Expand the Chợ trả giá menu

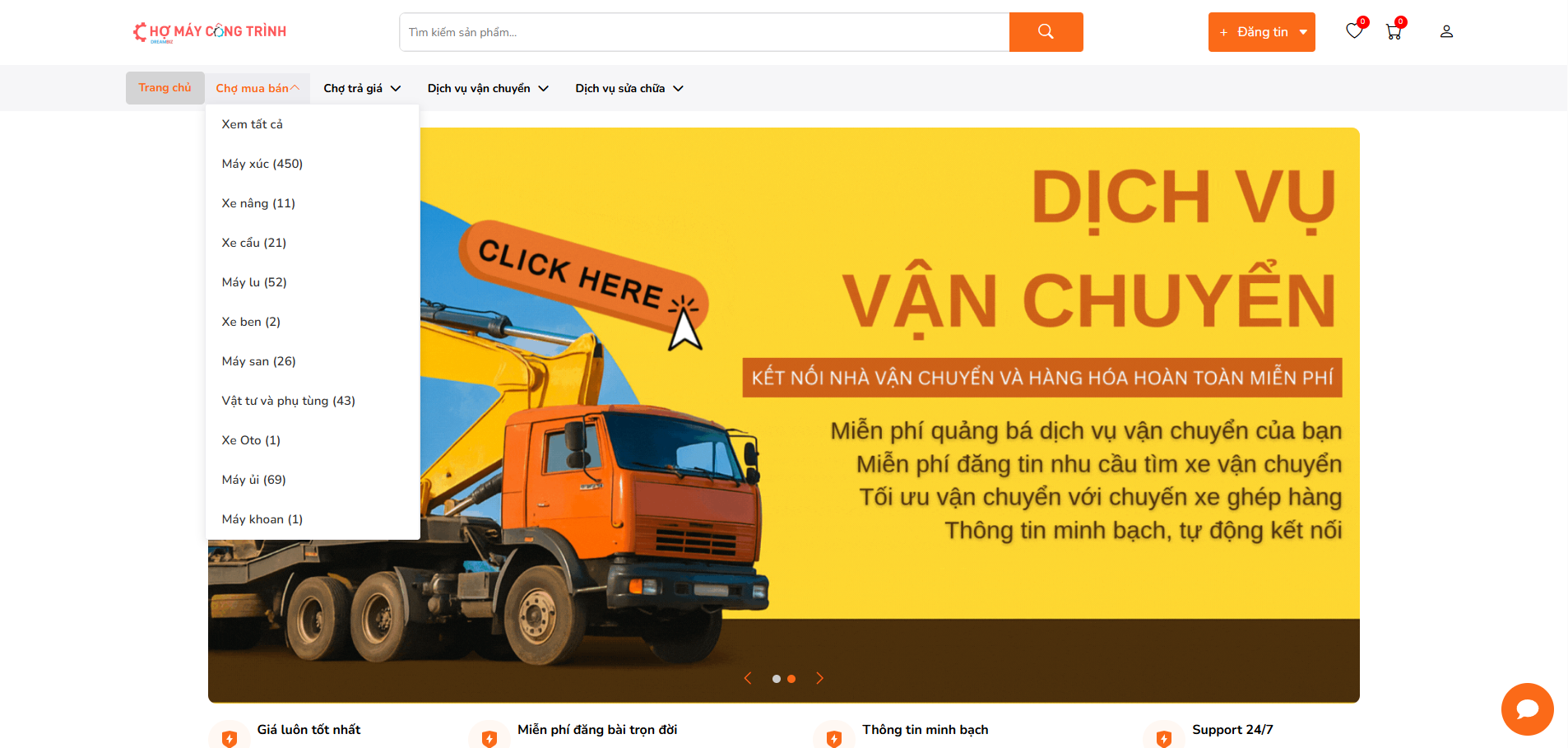(x=362, y=88)
